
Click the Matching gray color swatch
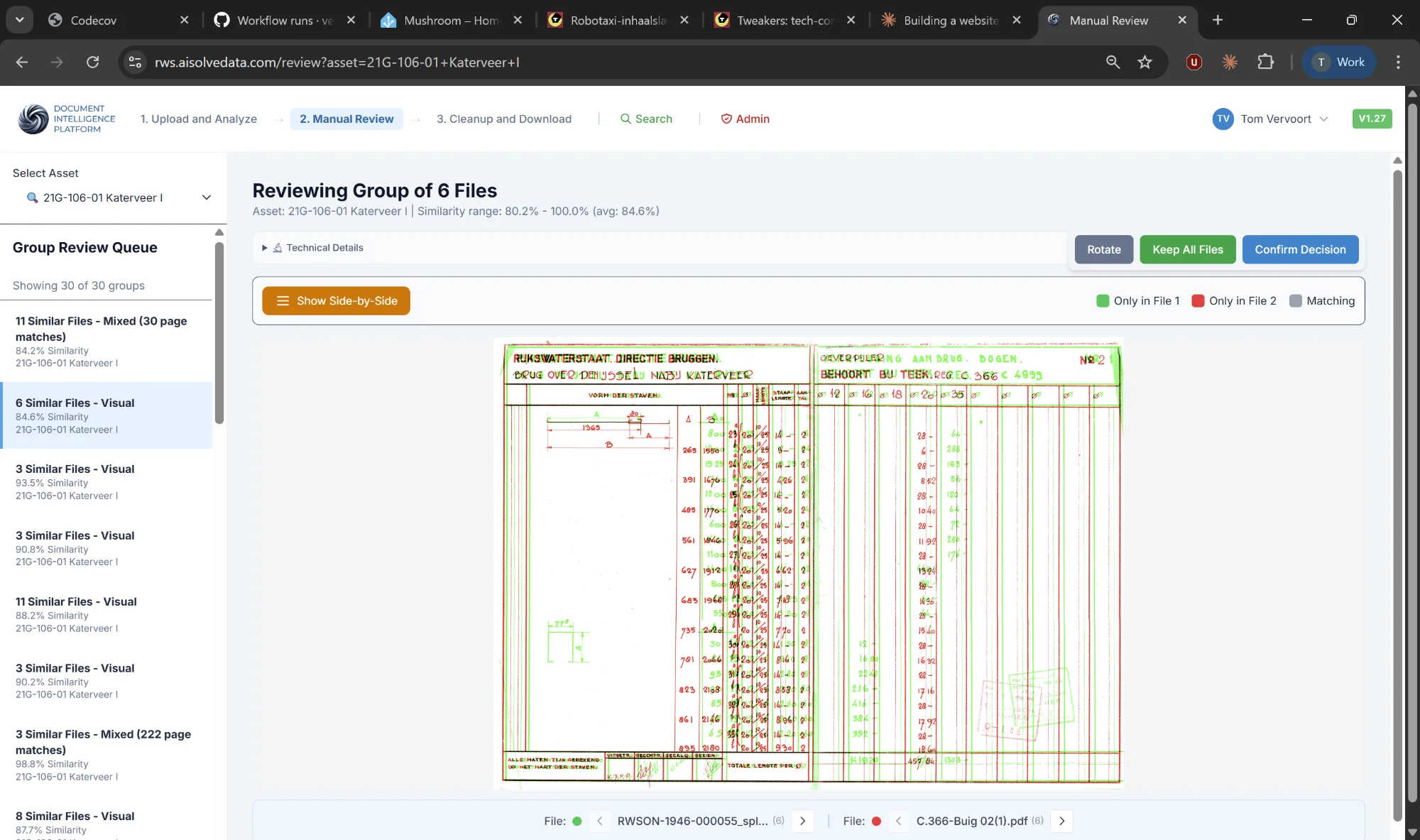pos(1296,301)
